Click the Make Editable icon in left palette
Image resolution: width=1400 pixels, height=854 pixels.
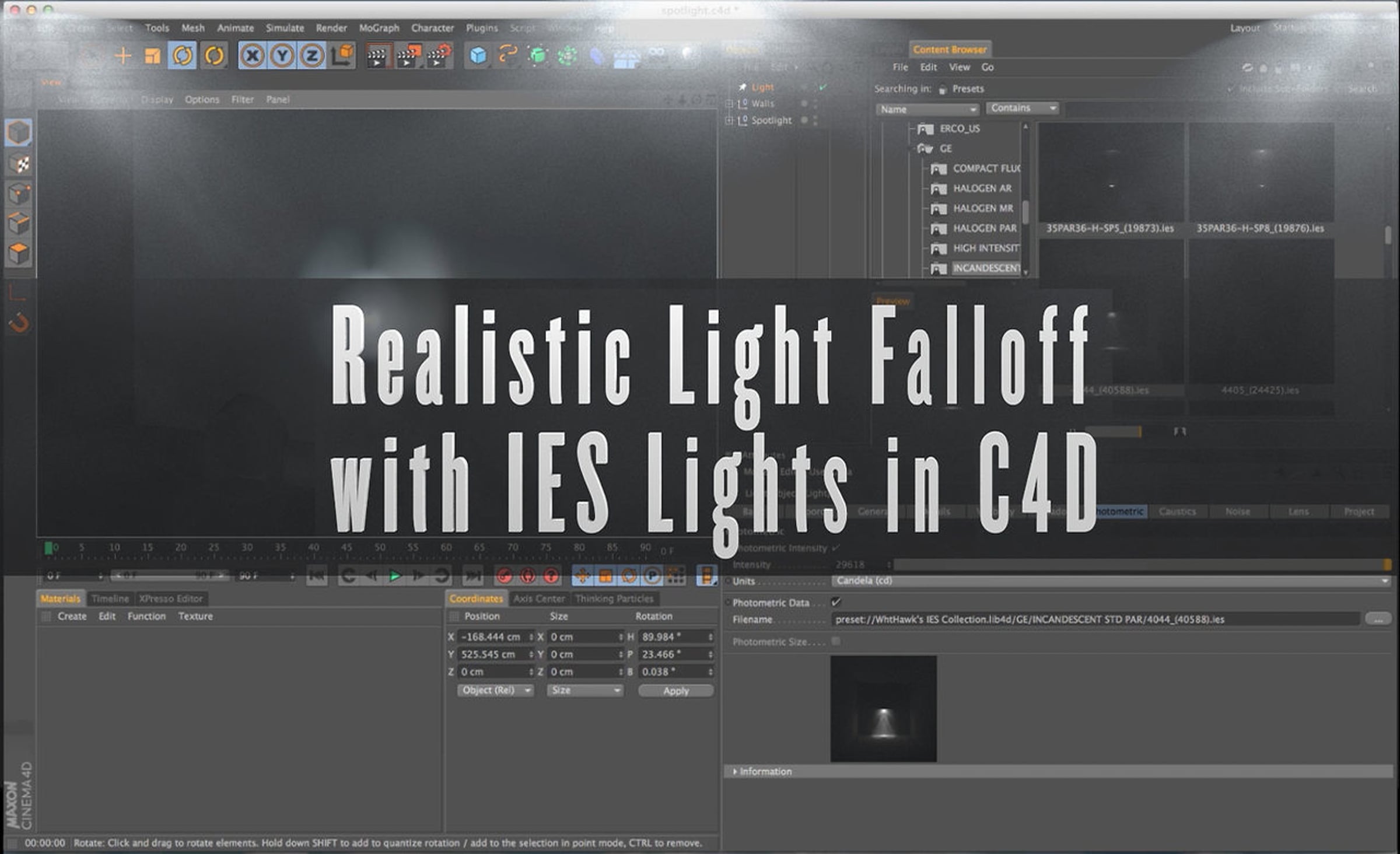coord(18,133)
